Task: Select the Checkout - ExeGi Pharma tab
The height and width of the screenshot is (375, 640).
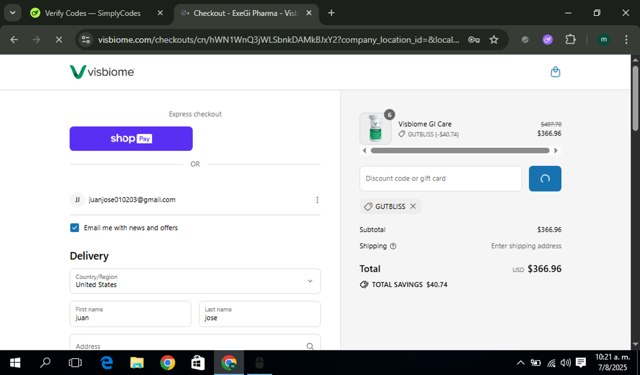Action: (x=245, y=13)
